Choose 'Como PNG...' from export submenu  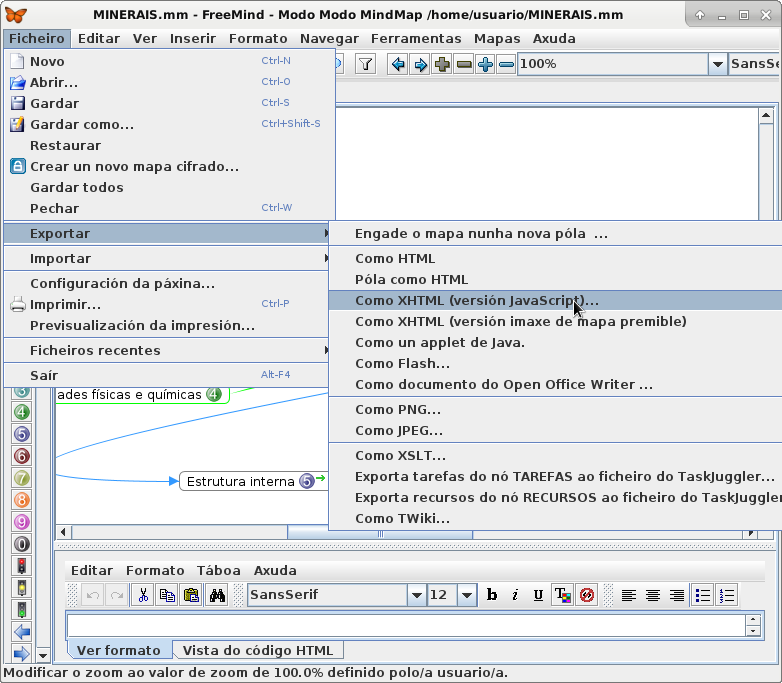click(x=398, y=409)
